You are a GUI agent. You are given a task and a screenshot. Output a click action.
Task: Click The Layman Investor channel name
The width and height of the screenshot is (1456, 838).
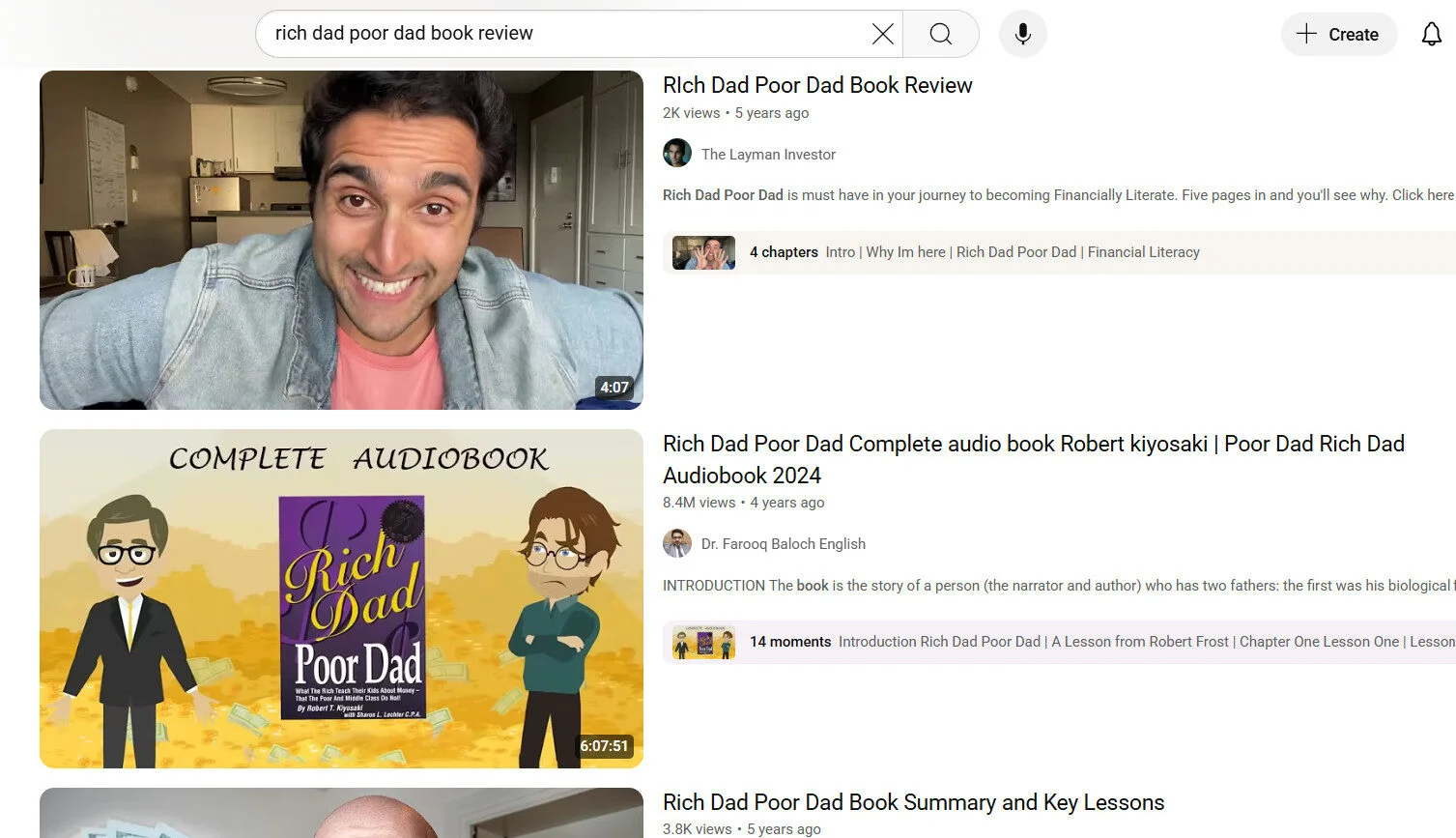click(x=768, y=154)
